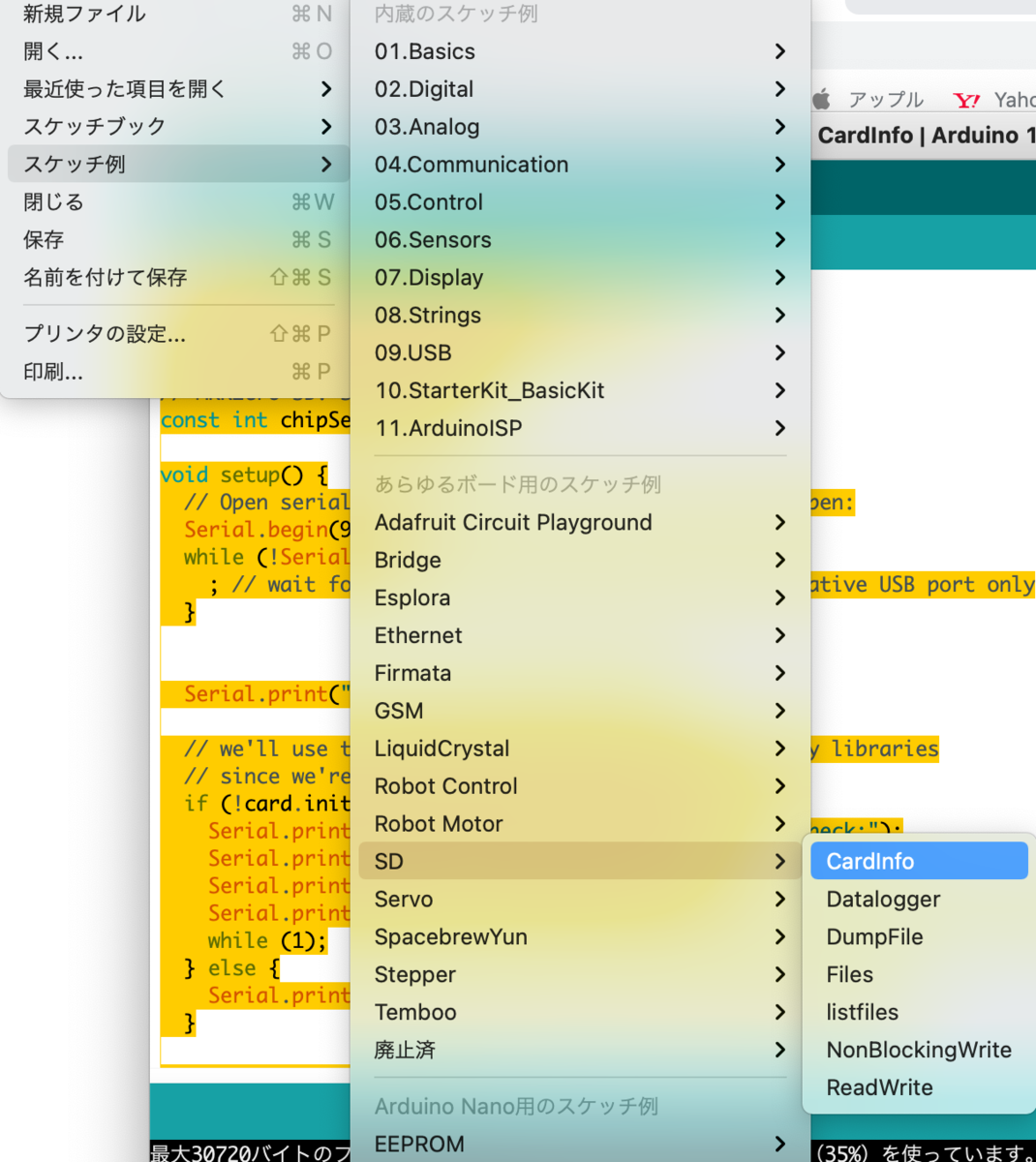The height and width of the screenshot is (1162, 1036).
Task: Click '} else {' code line
Action: pyautogui.click(x=232, y=968)
